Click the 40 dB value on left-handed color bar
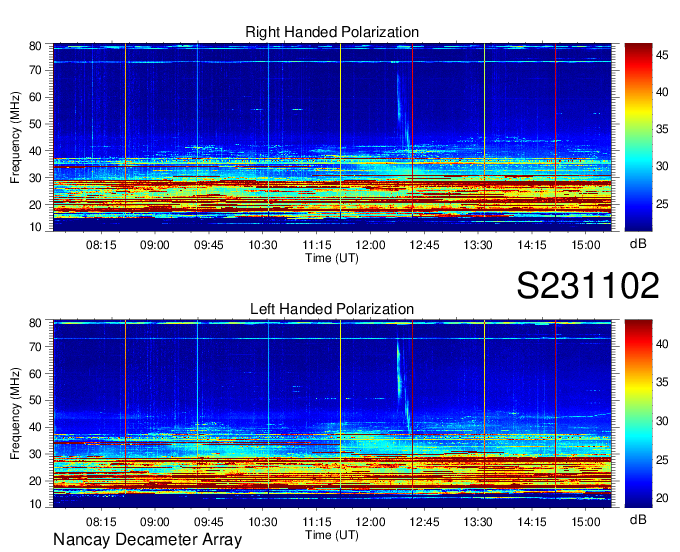The height and width of the screenshot is (552, 680). (x=662, y=344)
